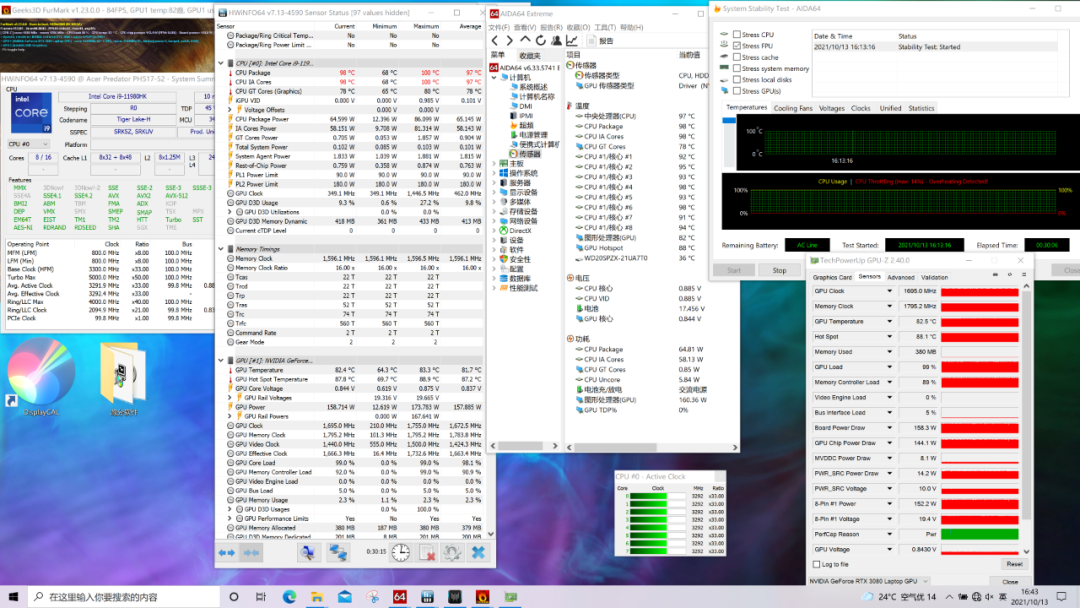
Task: Click HWiNFO collapse columns arrows icon
Action: [251, 552]
